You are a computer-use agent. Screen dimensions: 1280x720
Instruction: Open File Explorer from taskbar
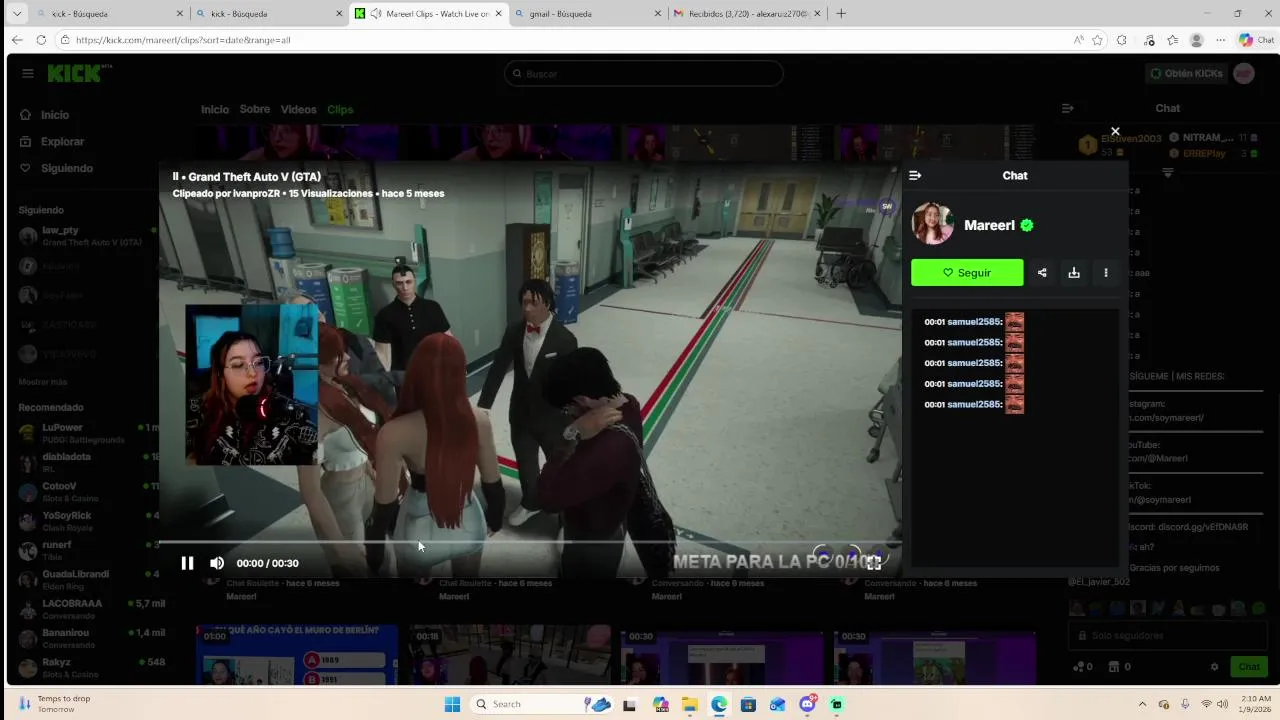[689, 704]
